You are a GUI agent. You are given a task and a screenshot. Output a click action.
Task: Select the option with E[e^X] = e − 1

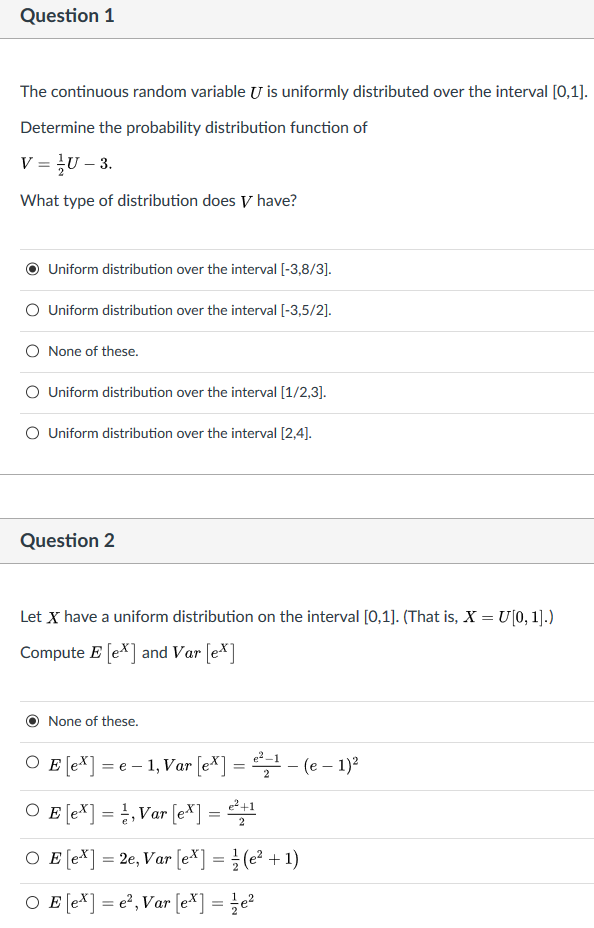[33, 766]
